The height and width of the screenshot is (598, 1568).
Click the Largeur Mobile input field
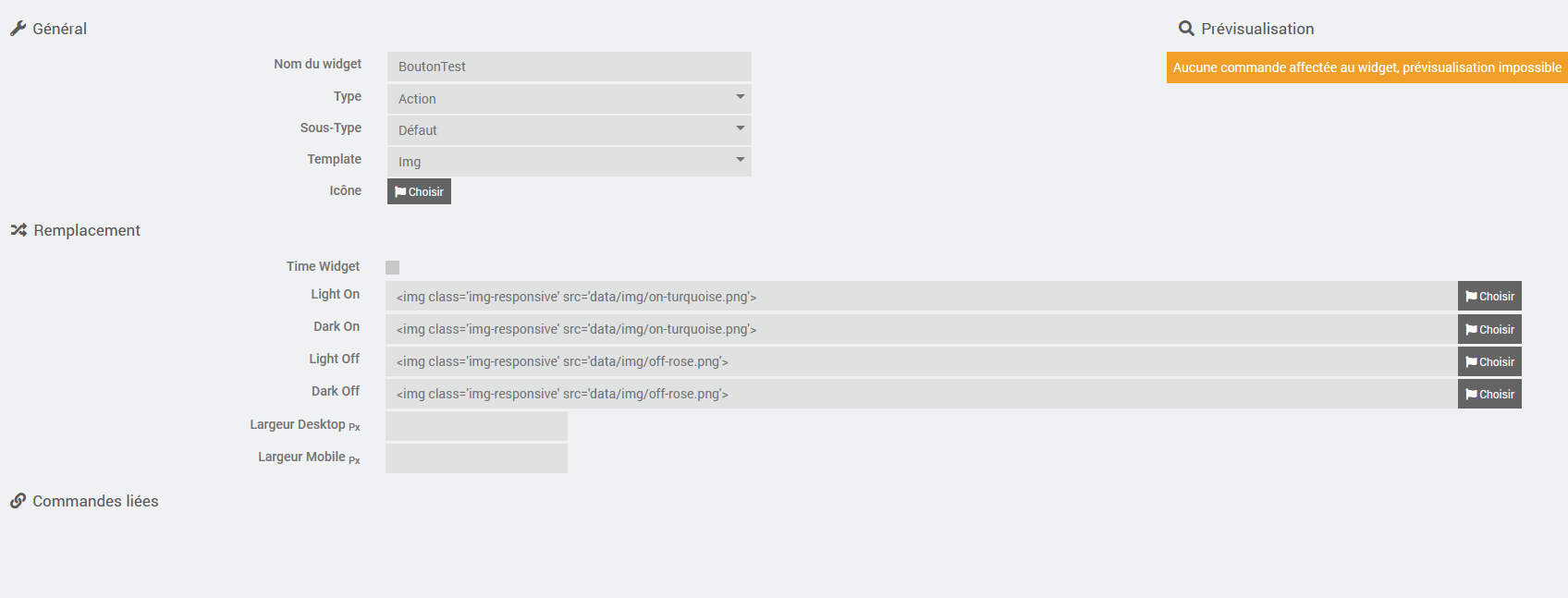pyautogui.click(x=476, y=458)
